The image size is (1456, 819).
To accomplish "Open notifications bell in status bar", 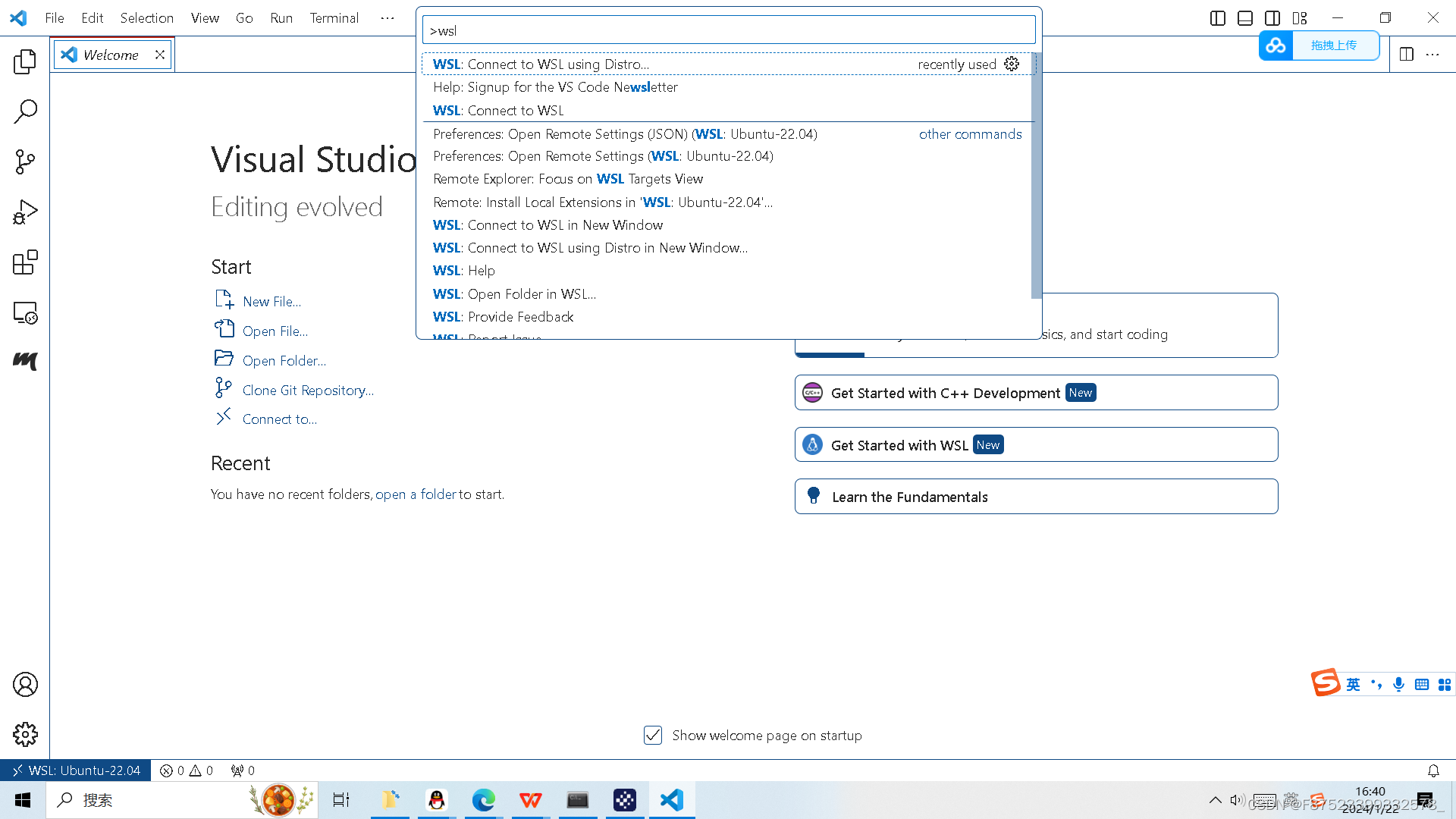I will point(1433,770).
